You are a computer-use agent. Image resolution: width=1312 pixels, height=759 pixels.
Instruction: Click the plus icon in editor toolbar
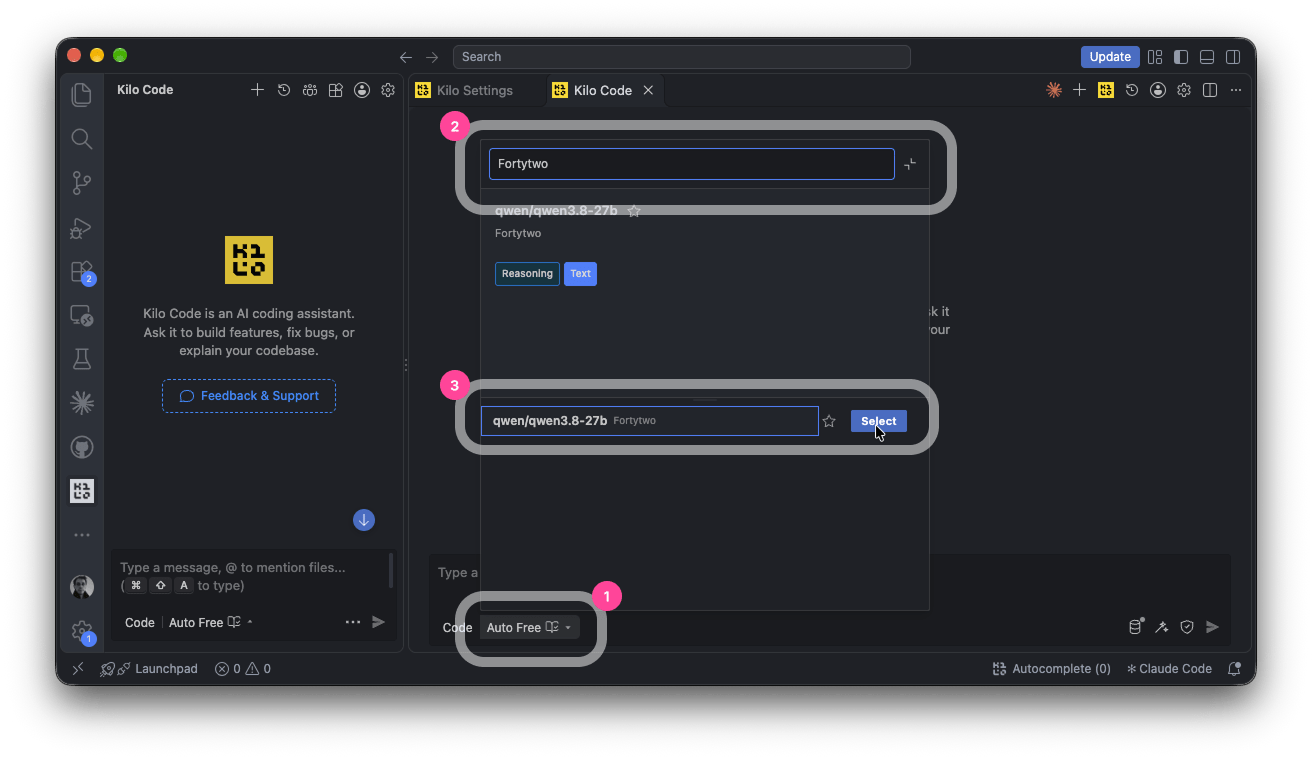(1079, 90)
